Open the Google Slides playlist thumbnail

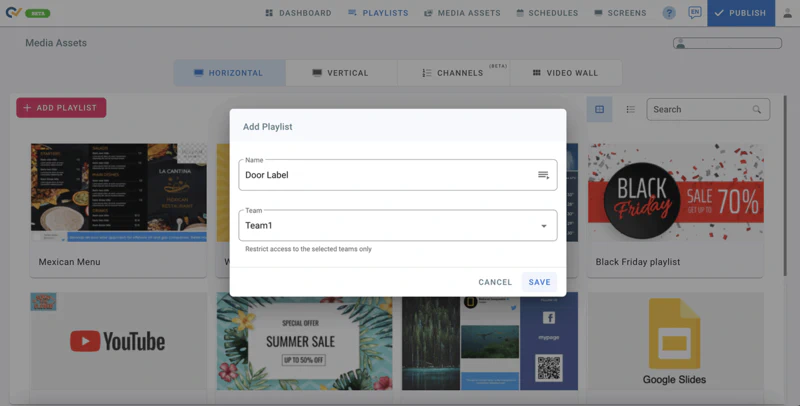point(676,341)
